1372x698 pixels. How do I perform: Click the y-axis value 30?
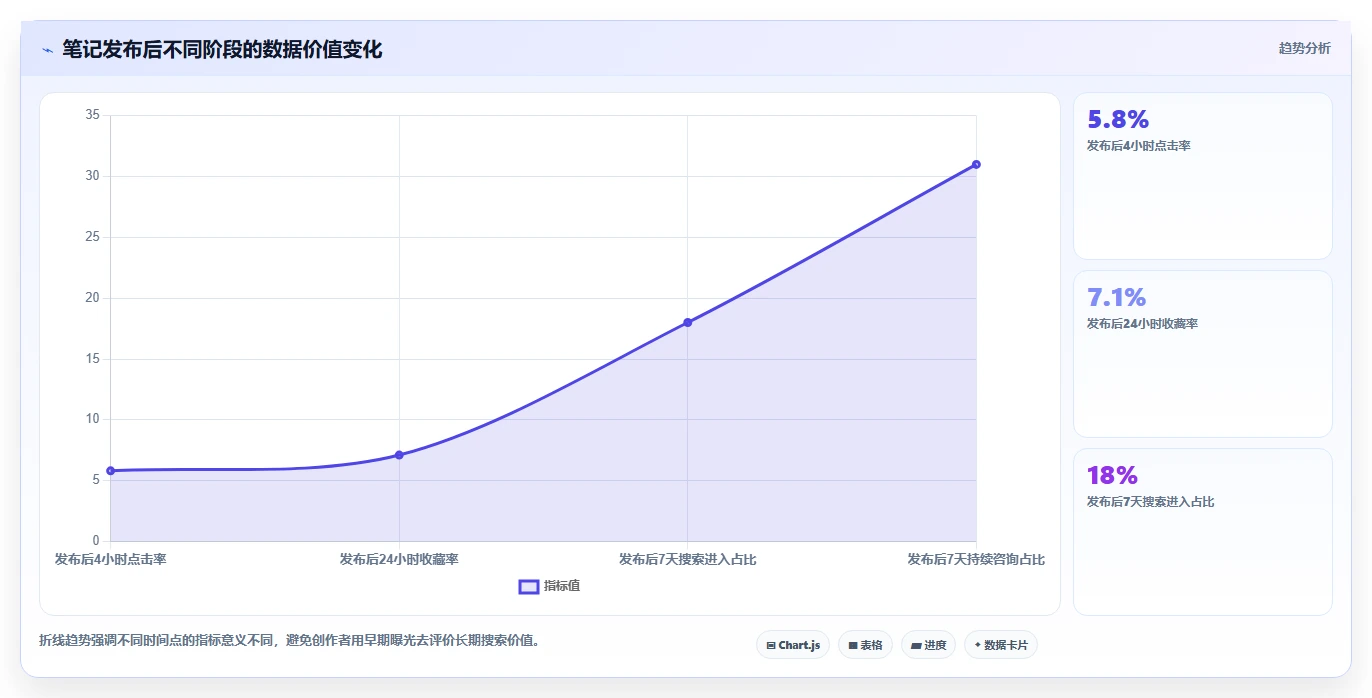pyautogui.click(x=92, y=176)
